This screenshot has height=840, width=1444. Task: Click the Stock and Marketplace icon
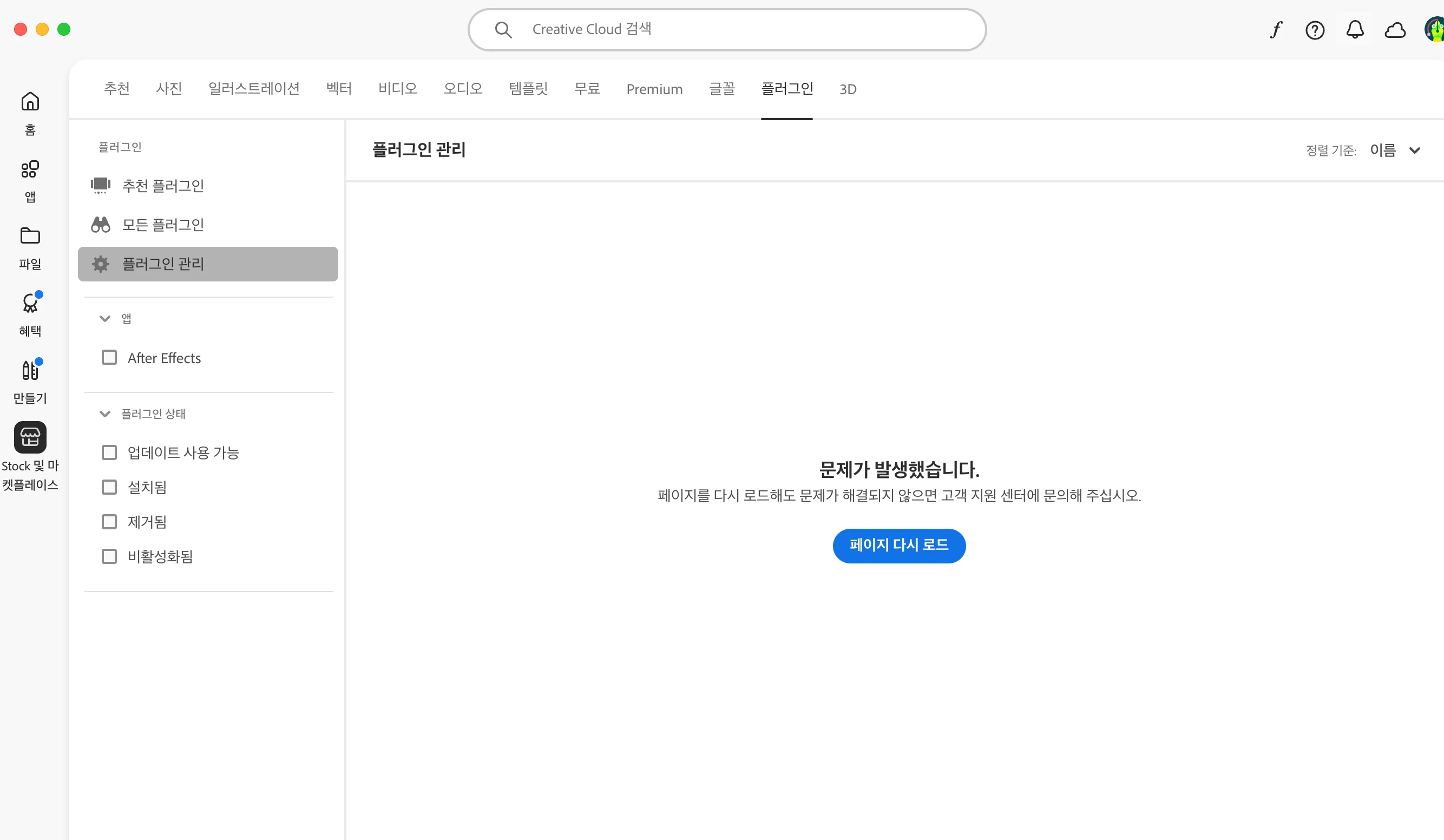30,437
